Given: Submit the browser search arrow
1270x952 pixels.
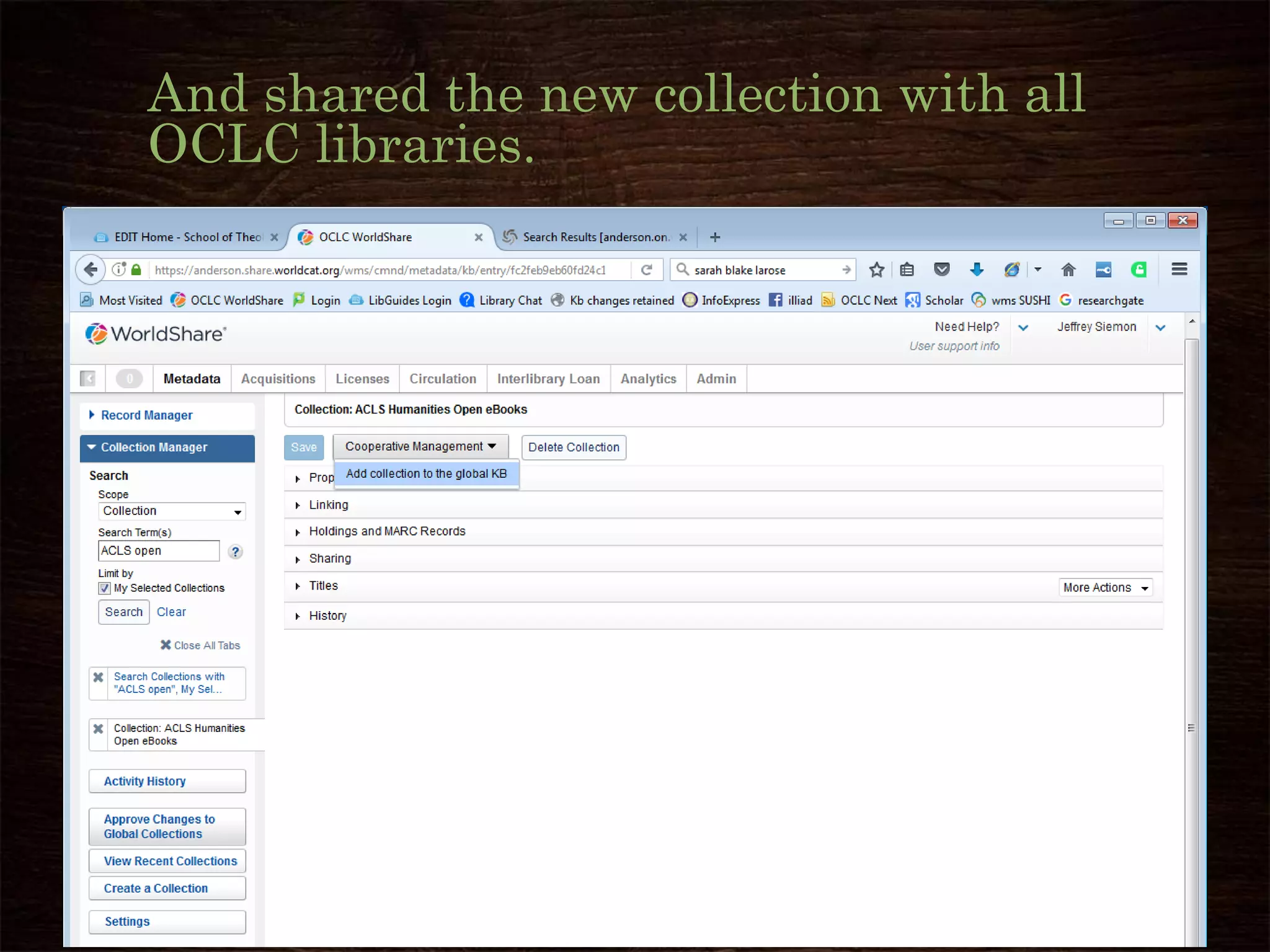Looking at the screenshot, I should point(846,270).
